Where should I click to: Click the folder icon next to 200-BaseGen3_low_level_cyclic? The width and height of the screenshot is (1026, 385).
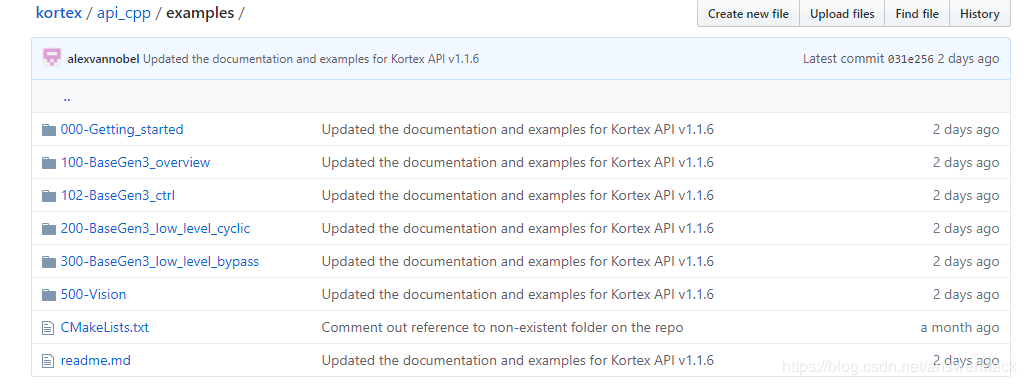point(48,229)
